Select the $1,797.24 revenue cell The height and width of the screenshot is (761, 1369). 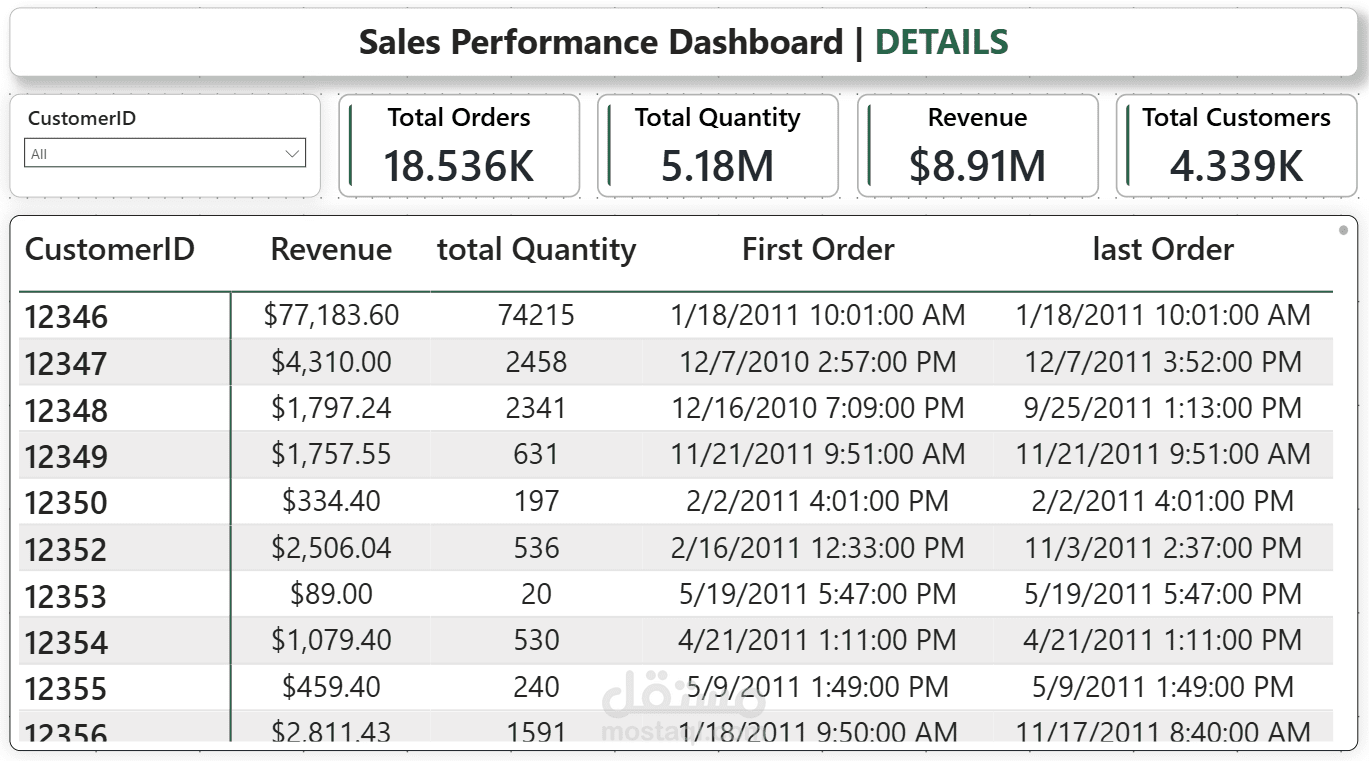331,408
